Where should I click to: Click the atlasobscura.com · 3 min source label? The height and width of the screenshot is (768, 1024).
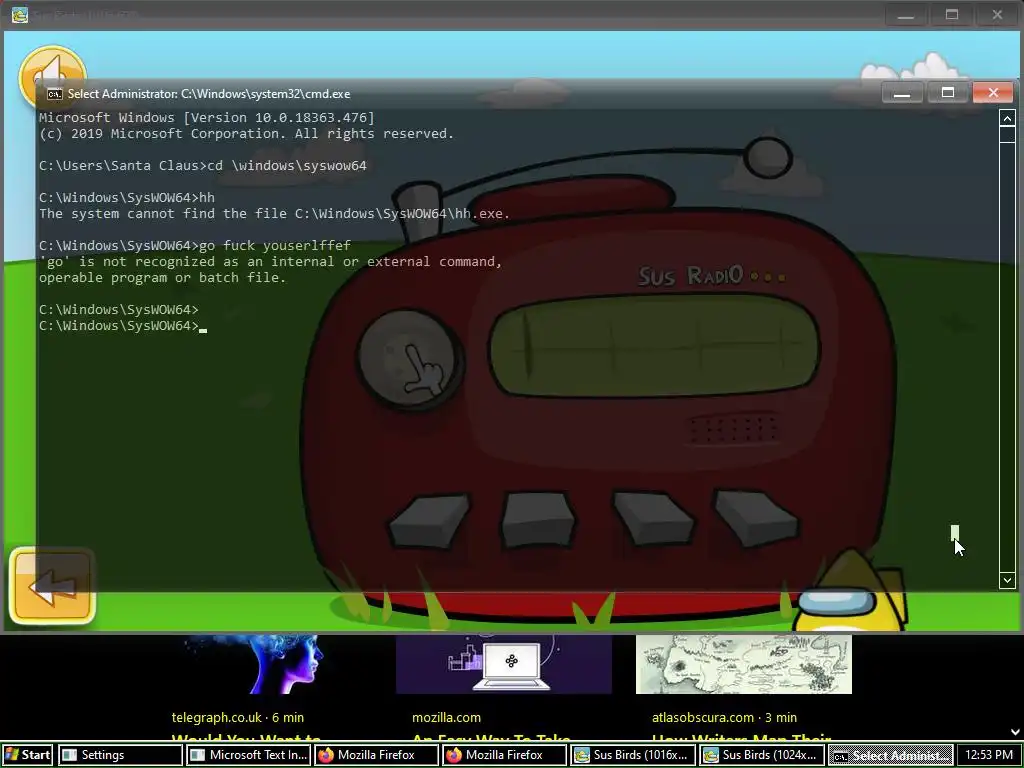tap(724, 717)
